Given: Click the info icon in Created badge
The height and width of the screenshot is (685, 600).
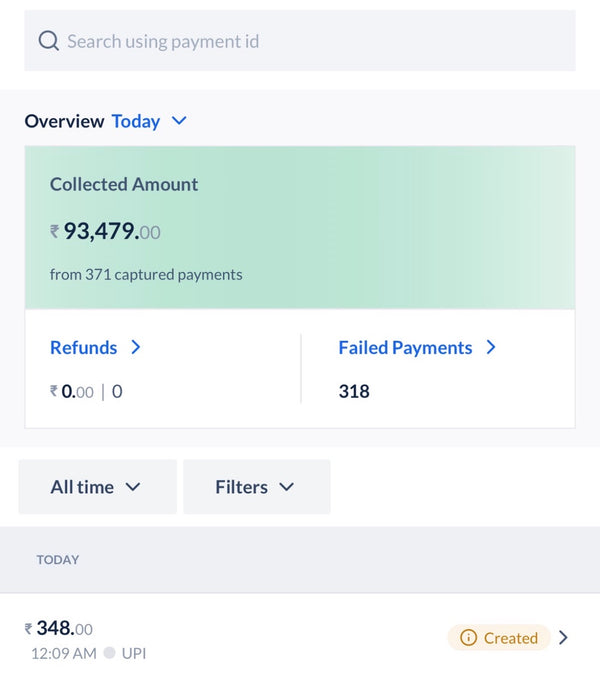Looking at the screenshot, I should pos(468,638).
